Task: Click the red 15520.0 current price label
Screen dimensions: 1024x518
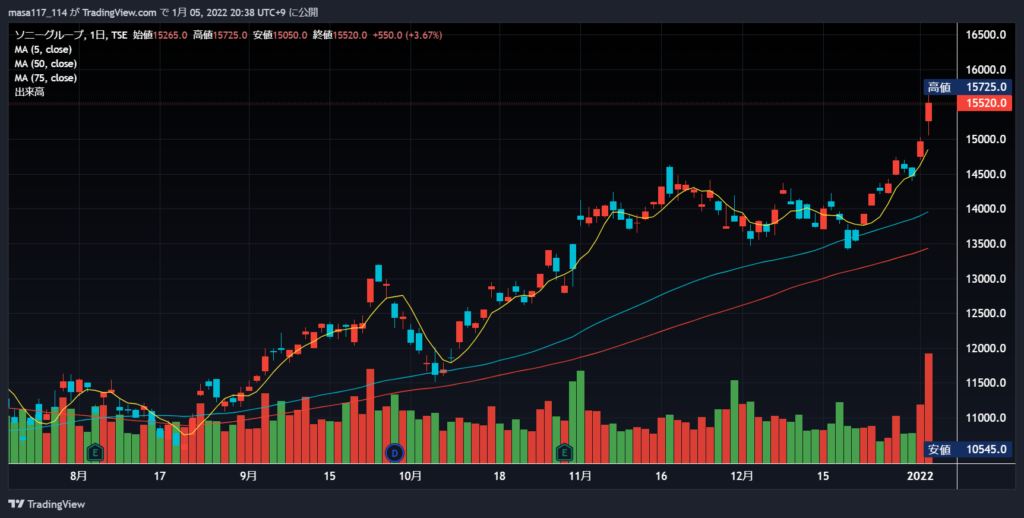Action: coord(984,103)
